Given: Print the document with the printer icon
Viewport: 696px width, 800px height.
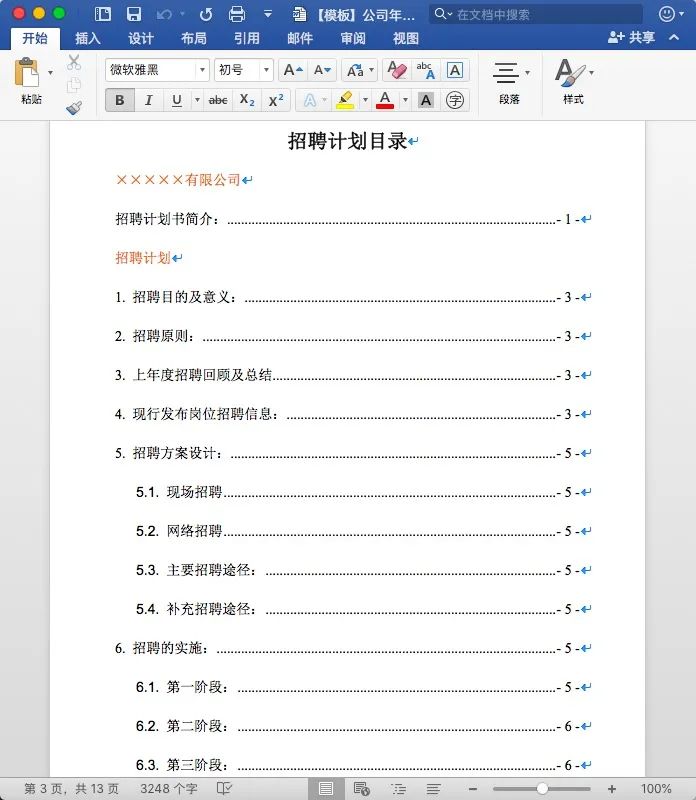Looking at the screenshot, I should (236, 14).
